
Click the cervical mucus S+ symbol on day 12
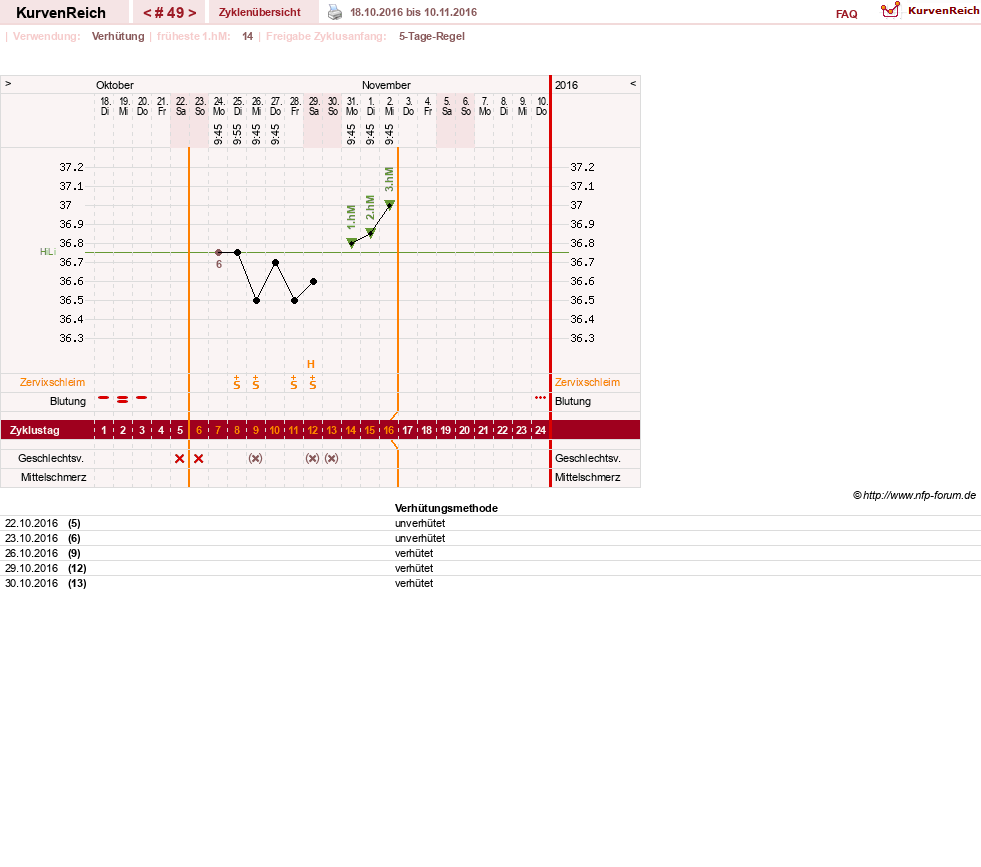[x=313, y=382]
